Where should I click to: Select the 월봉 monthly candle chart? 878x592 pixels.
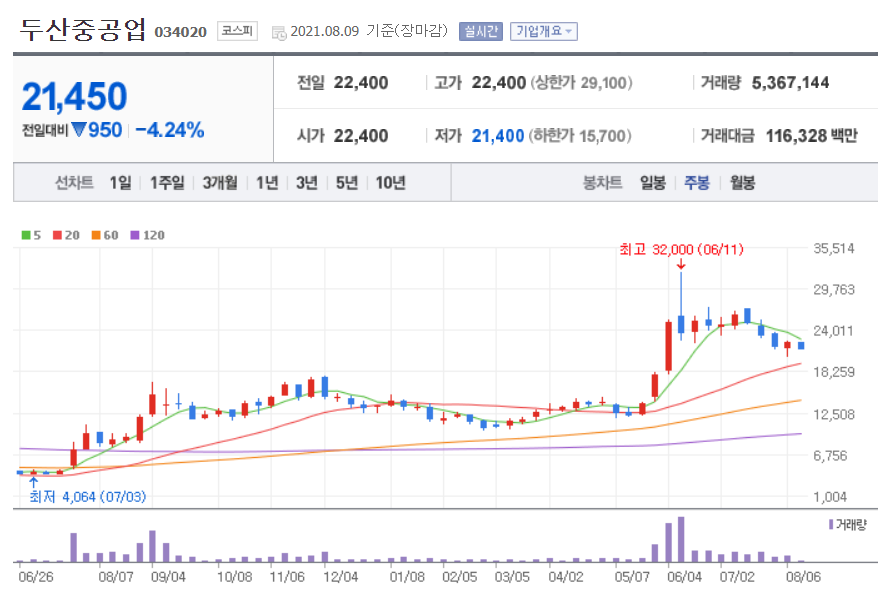[742, 183]
